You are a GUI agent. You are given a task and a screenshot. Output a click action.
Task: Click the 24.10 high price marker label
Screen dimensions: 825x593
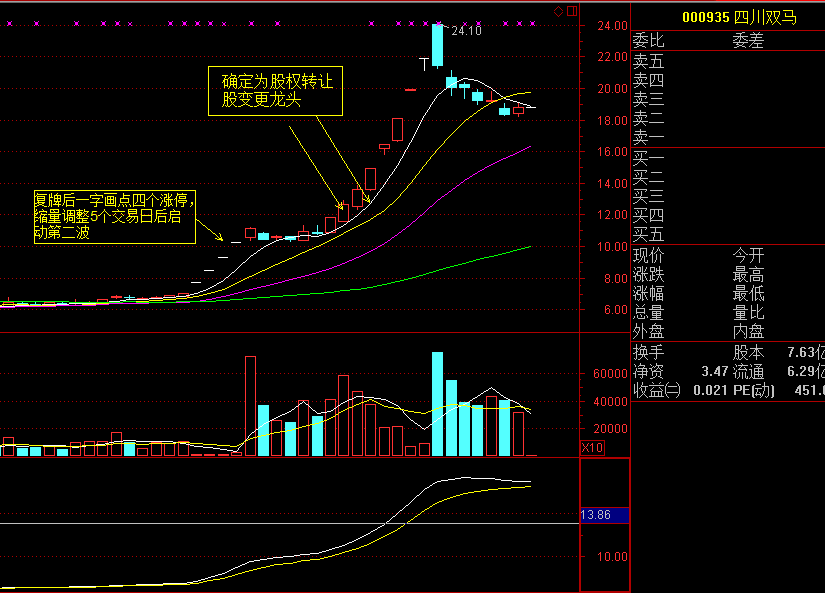click(467, 31)
